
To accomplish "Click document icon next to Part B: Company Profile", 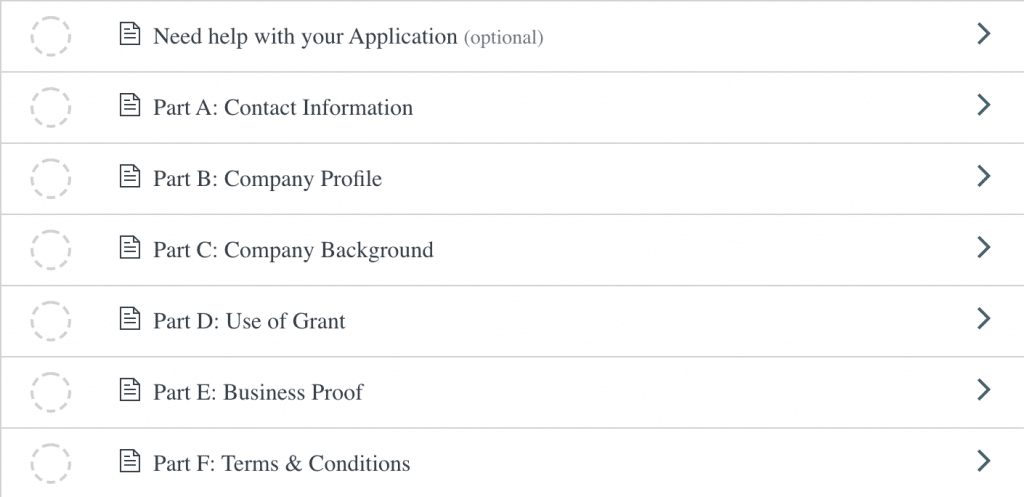I will point(130,176).
